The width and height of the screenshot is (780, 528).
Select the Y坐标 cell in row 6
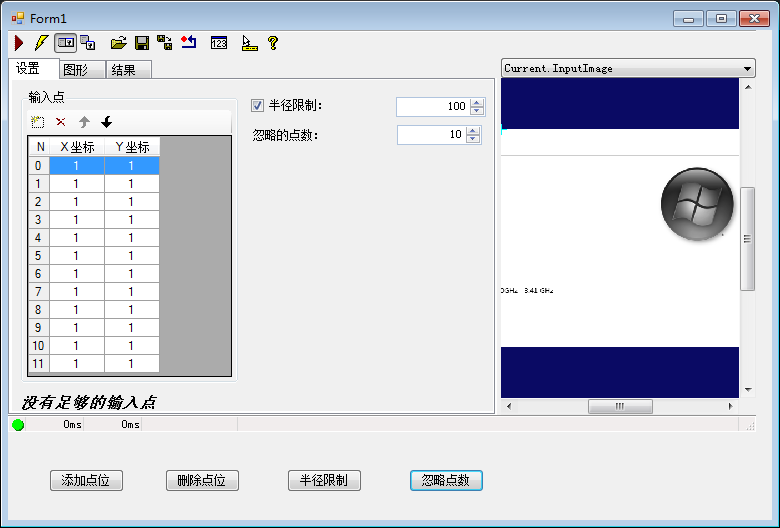pos(132,274)
